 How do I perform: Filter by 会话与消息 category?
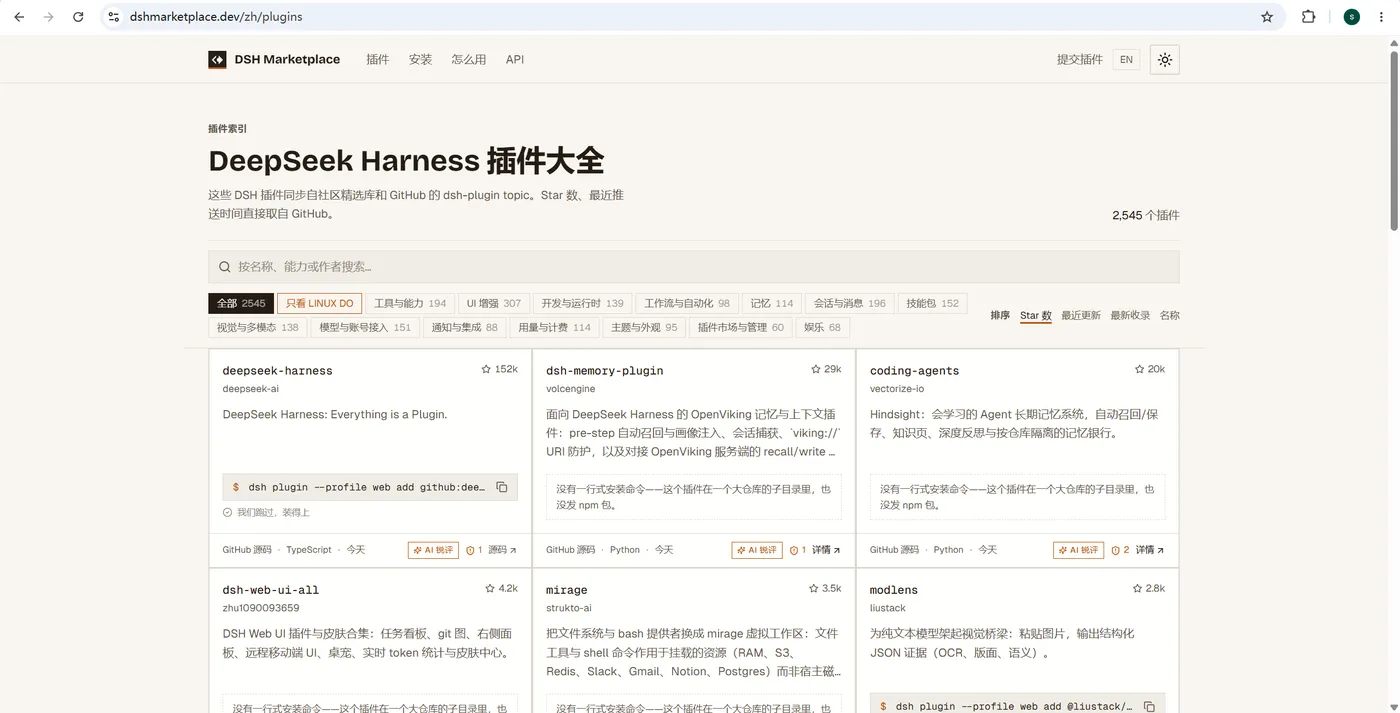(x=849, y=303)
